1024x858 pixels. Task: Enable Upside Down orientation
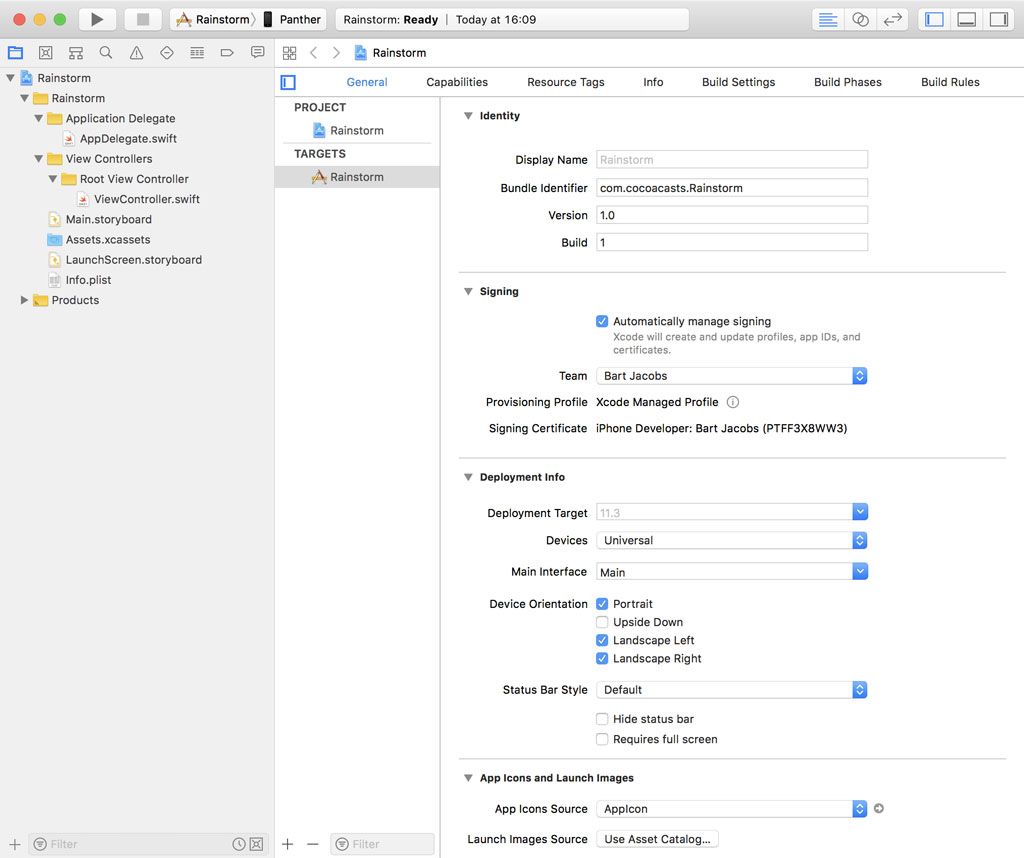coord(602,622)
